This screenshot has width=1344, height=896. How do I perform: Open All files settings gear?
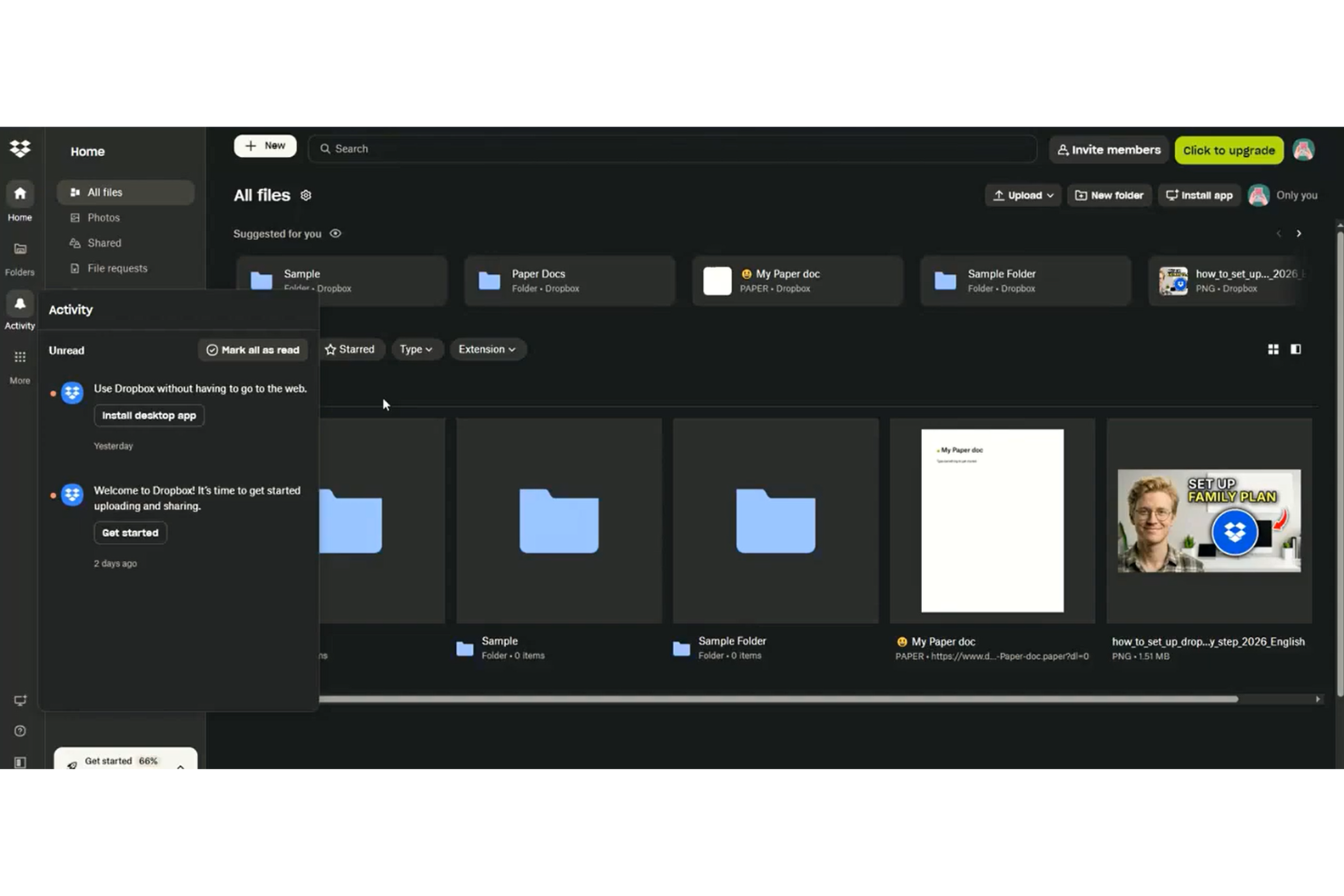click(306, 195)
